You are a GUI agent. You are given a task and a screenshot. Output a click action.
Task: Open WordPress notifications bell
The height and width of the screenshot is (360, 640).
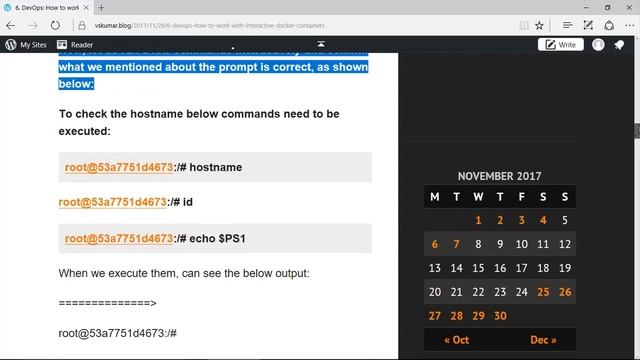619,44
